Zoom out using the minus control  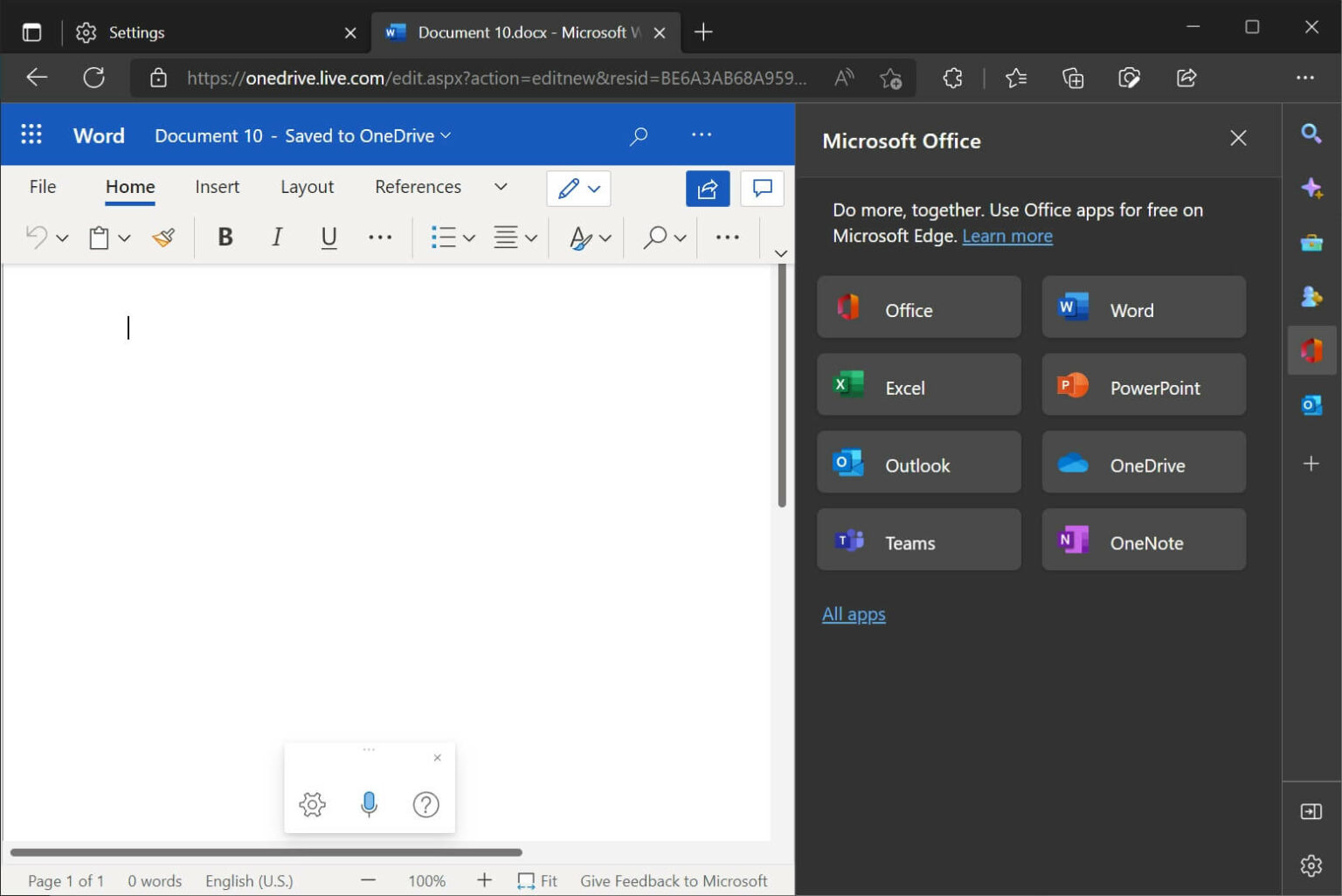tap(368, 880)
